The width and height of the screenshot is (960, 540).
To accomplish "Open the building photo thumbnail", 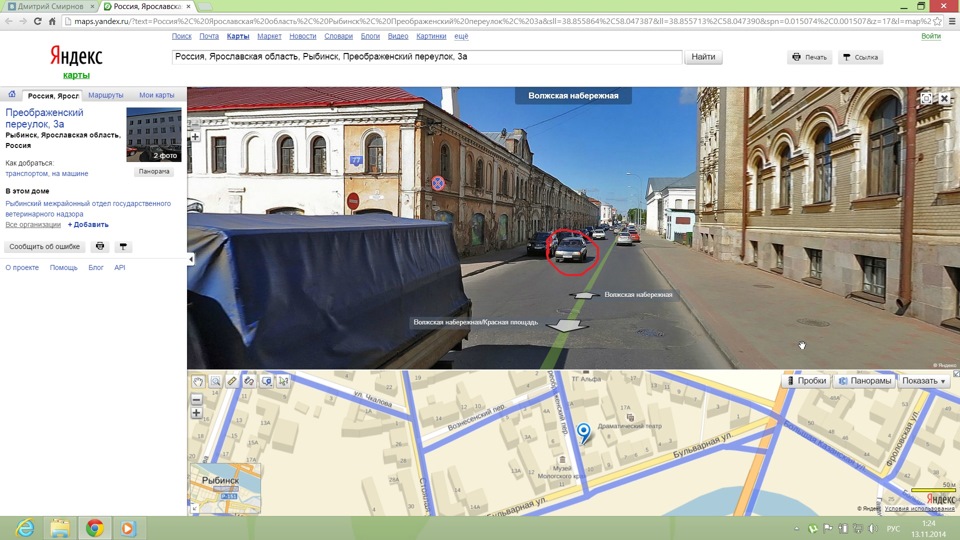I will (x=154, y=135).
